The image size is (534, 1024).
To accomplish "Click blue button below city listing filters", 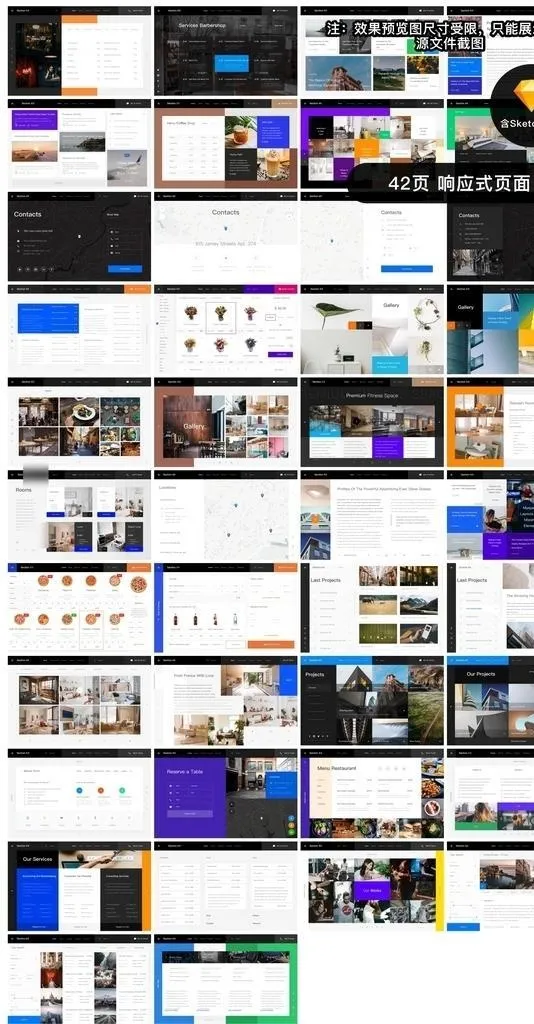I will (24, 1019).
